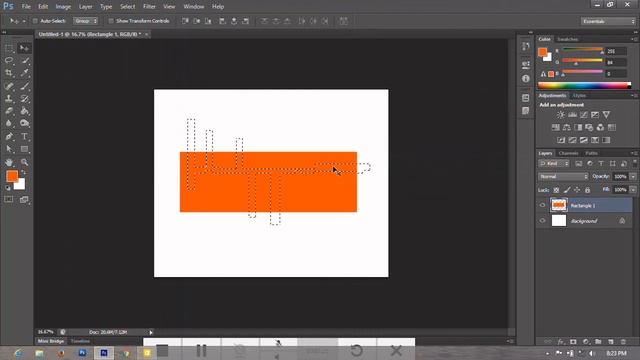Select the Pen tool

[9, 136]
